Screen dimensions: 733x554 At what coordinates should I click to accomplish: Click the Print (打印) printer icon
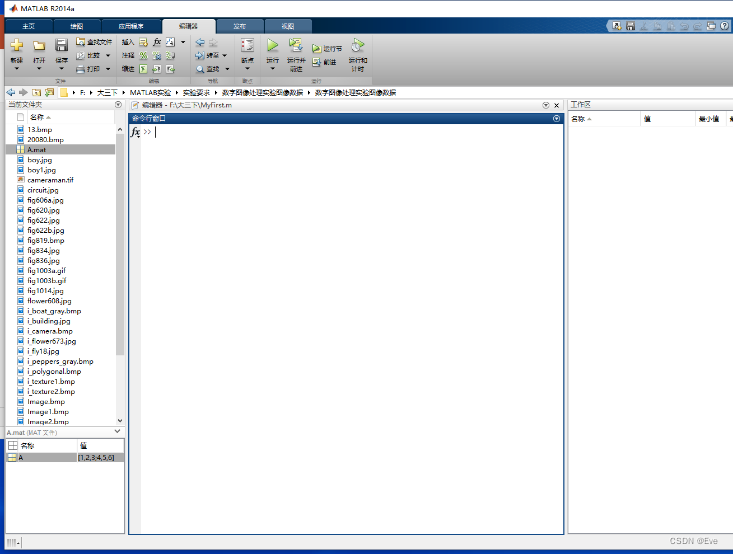(x=80, y=69)
